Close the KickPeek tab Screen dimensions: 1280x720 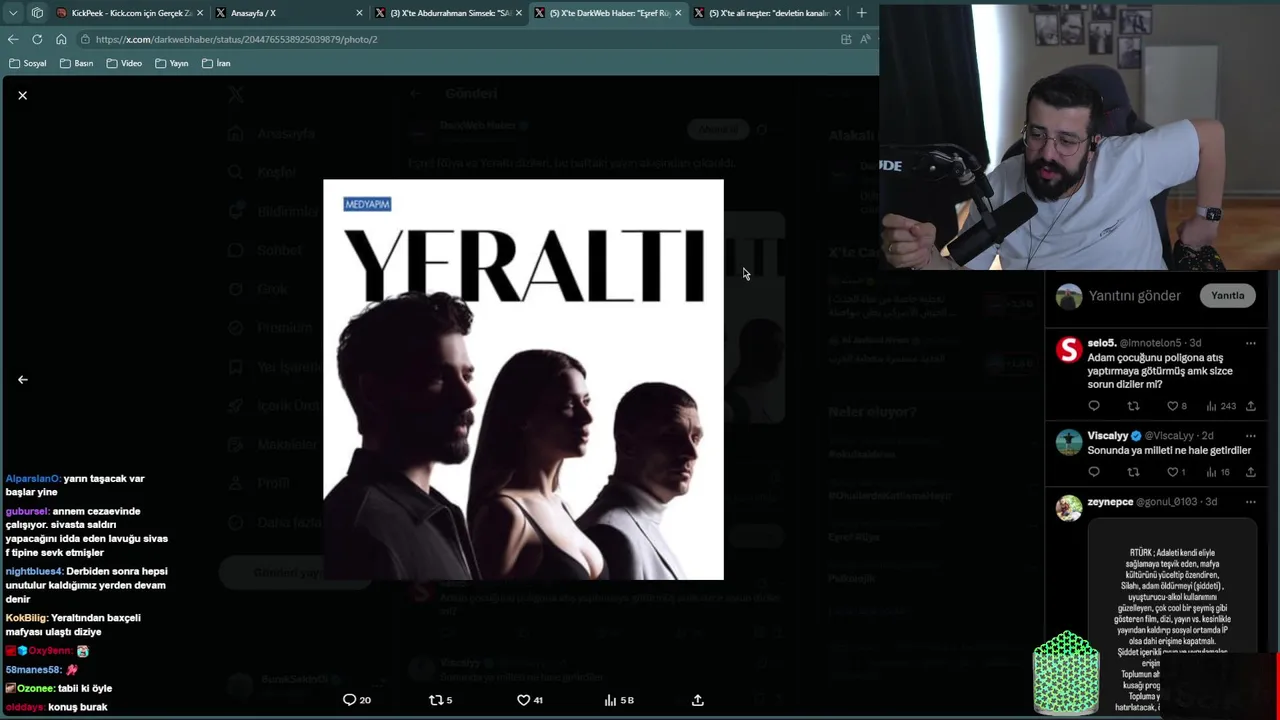(199, 13)
